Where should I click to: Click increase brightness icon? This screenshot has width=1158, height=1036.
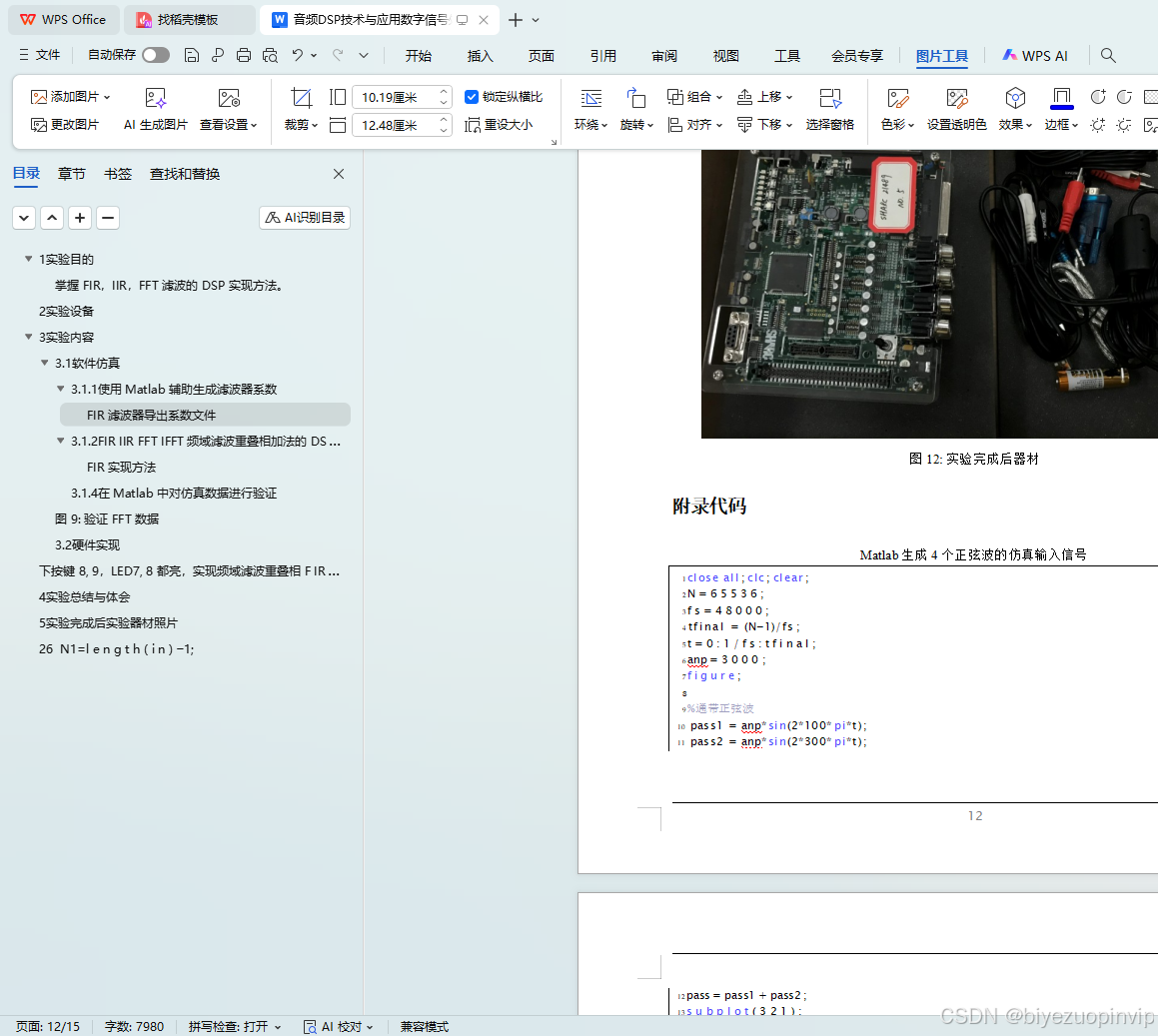click(1098, 125)
